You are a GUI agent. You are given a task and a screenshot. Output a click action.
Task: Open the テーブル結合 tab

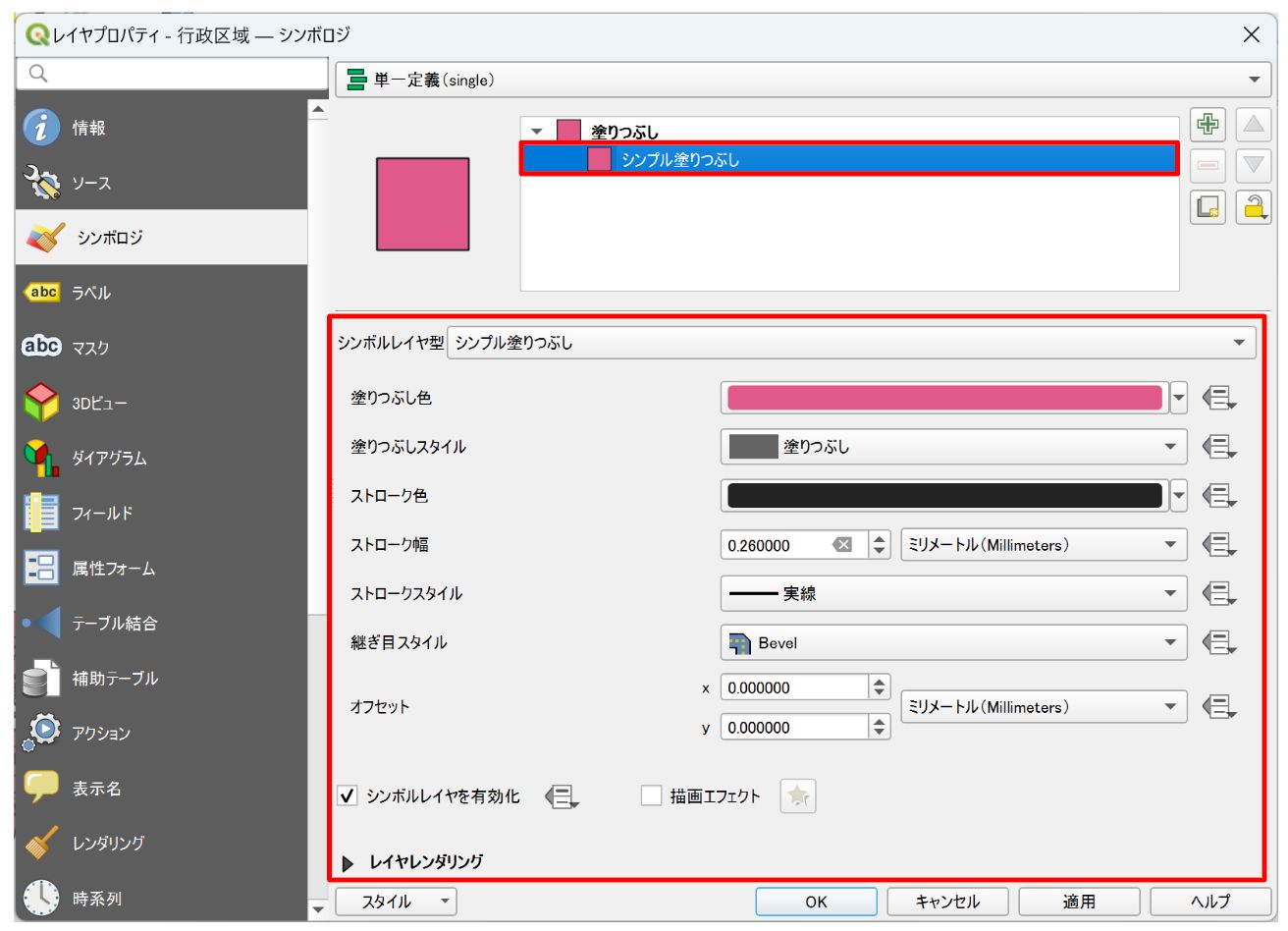coord(161,623)
